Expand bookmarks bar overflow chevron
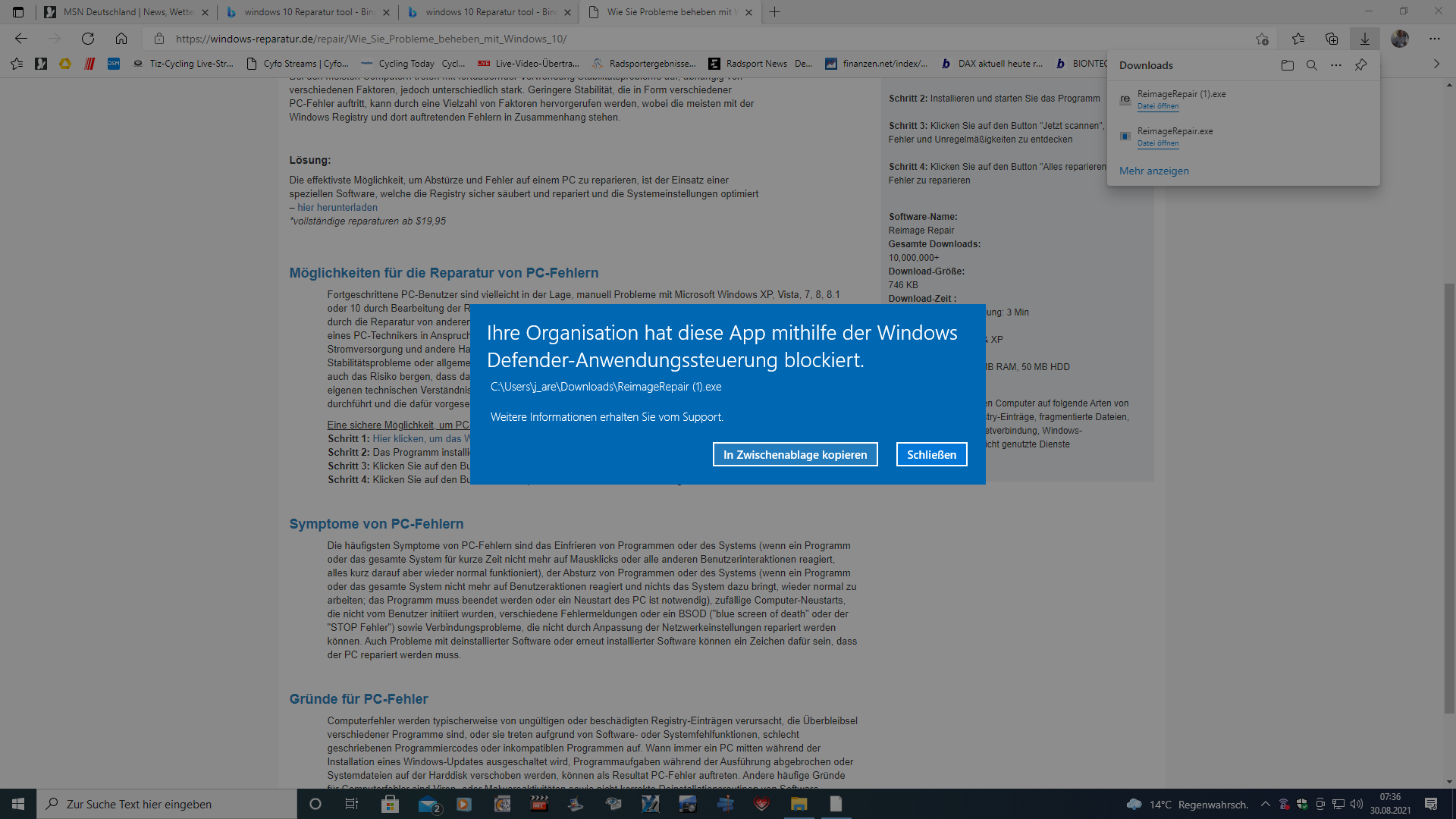Screen dimensions: 1456x819 [1436, 64]
